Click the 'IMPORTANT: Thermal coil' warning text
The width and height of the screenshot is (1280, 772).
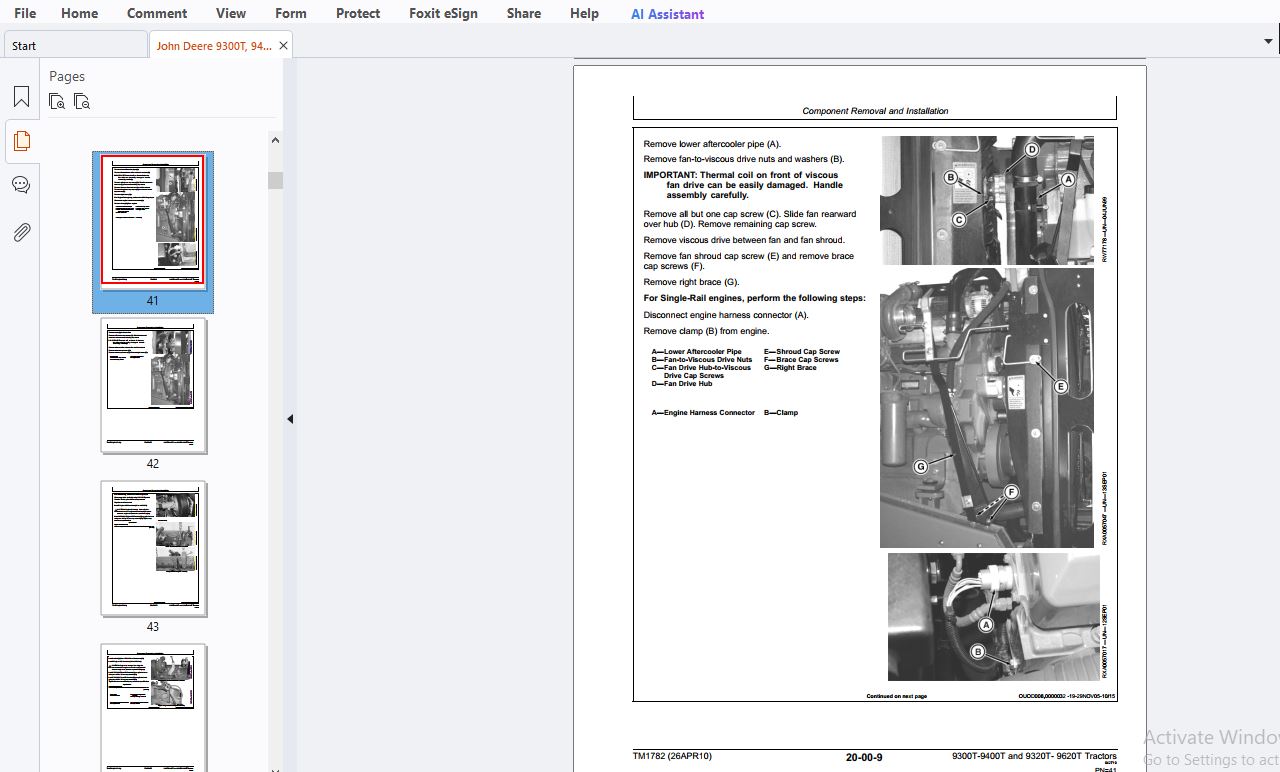click(742, 185)
